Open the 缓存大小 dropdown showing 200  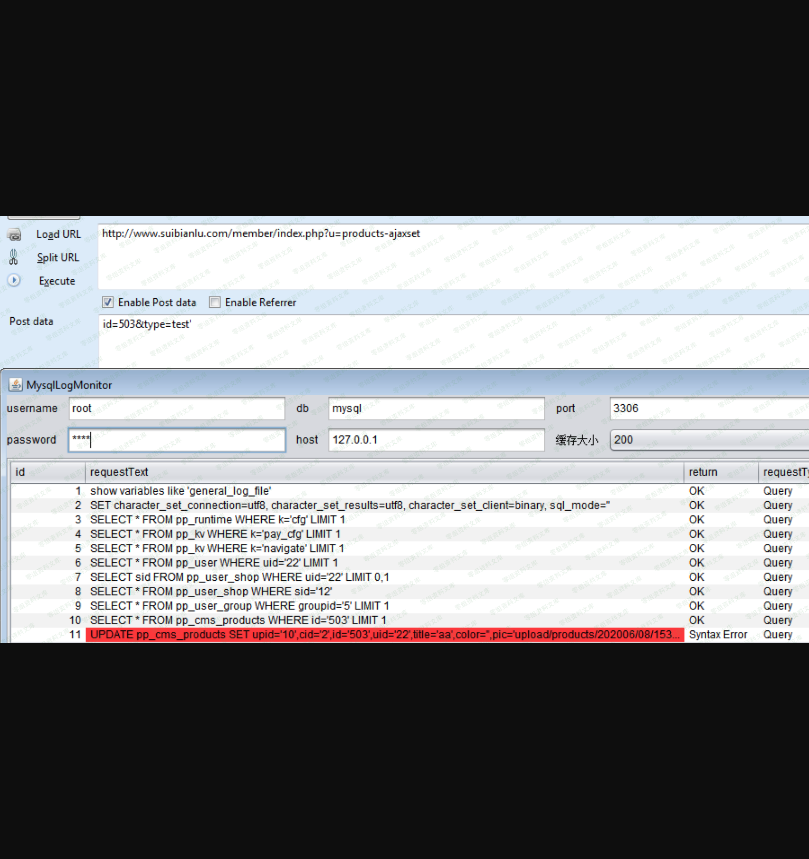708,440
